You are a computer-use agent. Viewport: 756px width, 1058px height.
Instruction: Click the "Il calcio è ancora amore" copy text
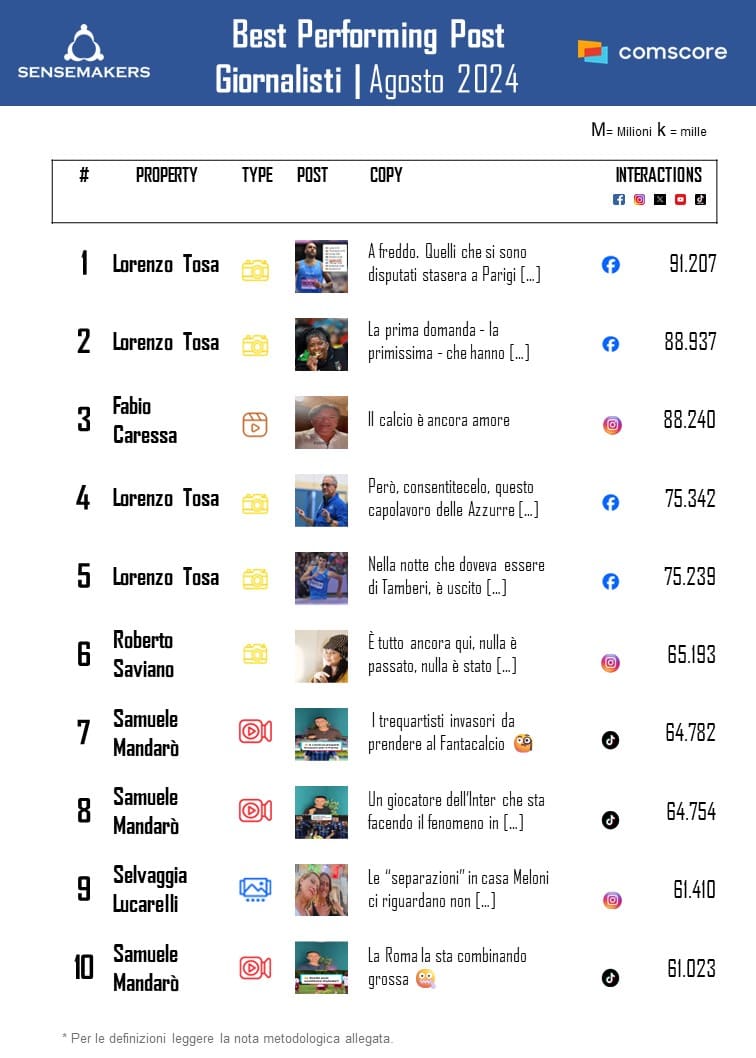click(439, 420)
